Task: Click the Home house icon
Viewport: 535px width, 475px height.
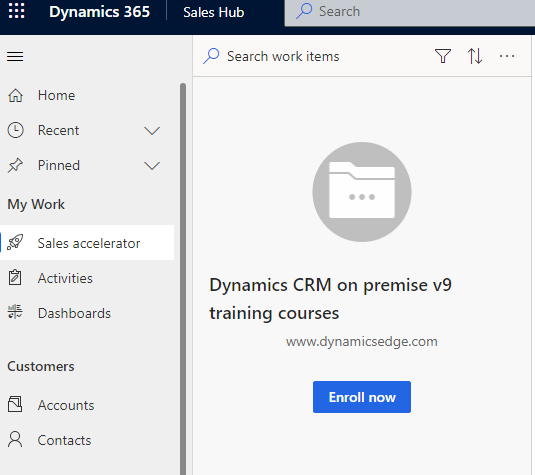Action: click(15, 95)
